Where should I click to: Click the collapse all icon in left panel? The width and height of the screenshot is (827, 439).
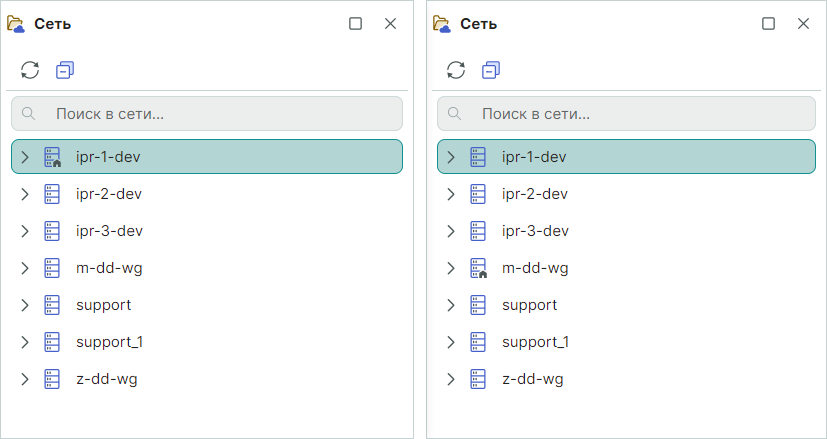[x=65, y=70]
